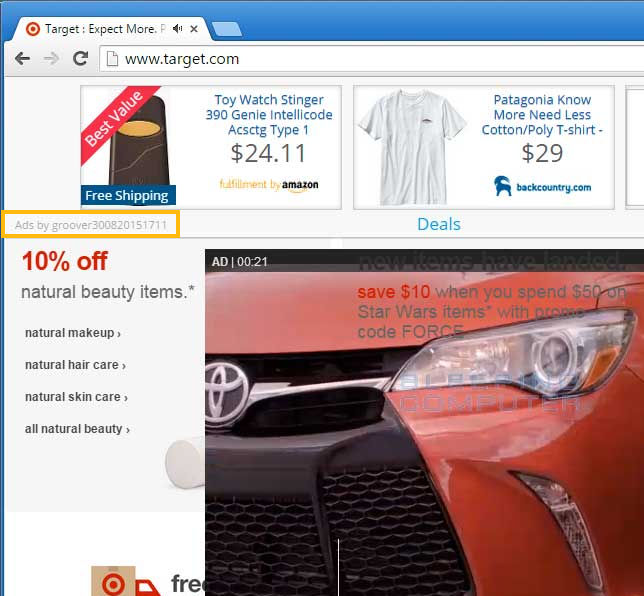Click the Target favicon on the tab
This screenshot has height=596, width=644.
point(33,29)
